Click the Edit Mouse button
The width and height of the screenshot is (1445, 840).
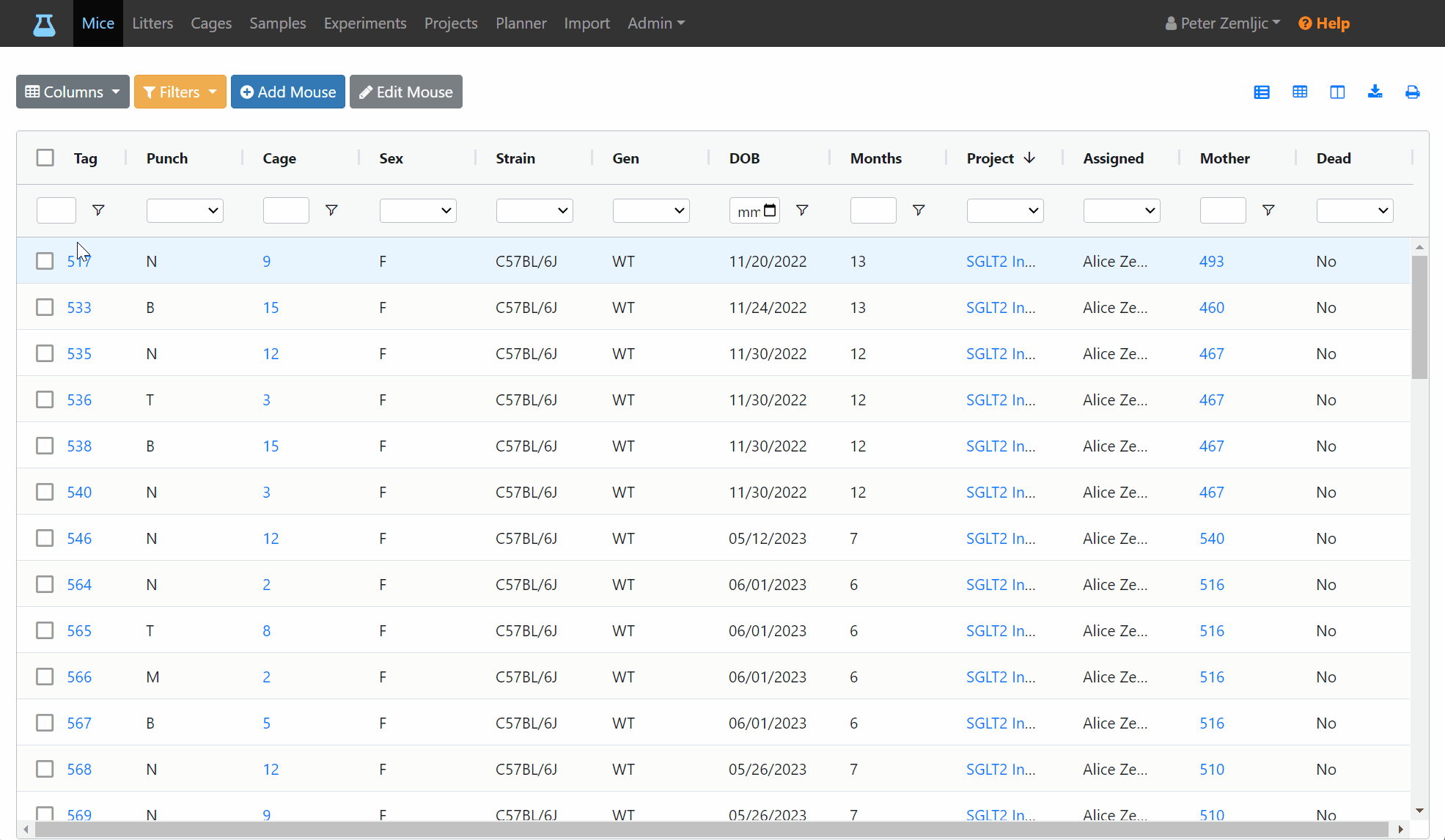406,92
